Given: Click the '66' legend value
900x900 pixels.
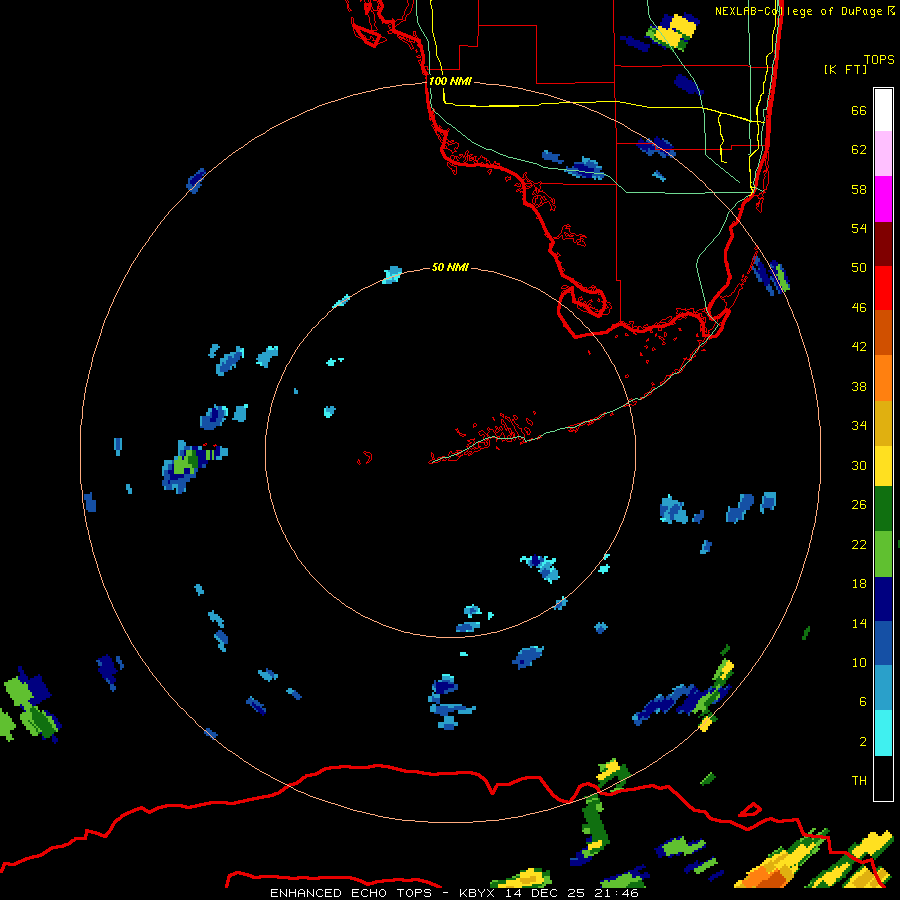Looking at the screenshot, I should (859, 110).
